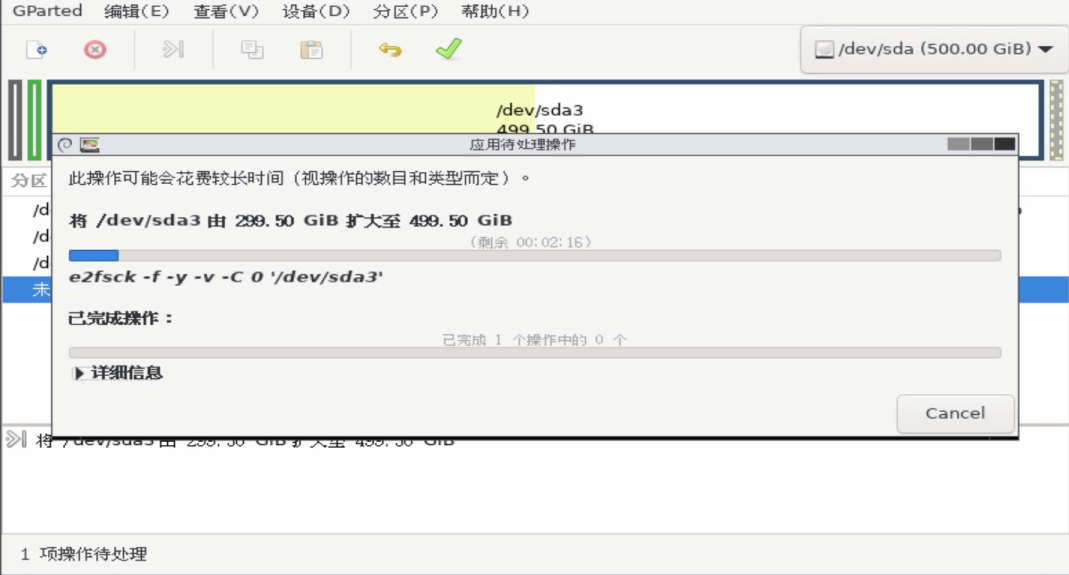
Task: Click the 分区 column header
Action: pyautogui.click(x=29, y=181)
